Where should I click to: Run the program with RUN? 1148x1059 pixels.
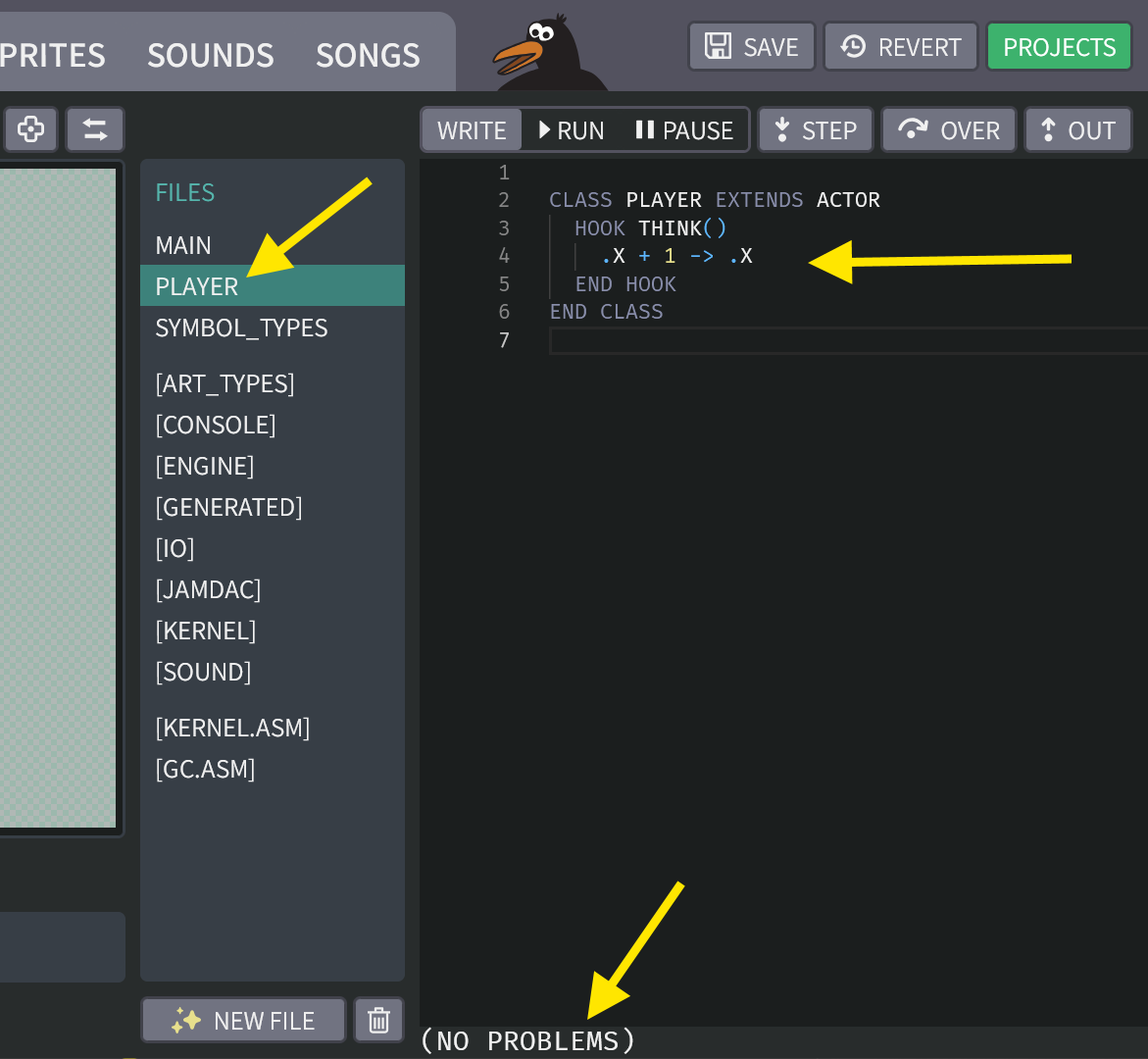pyautogui.click(x=572, y=130)
